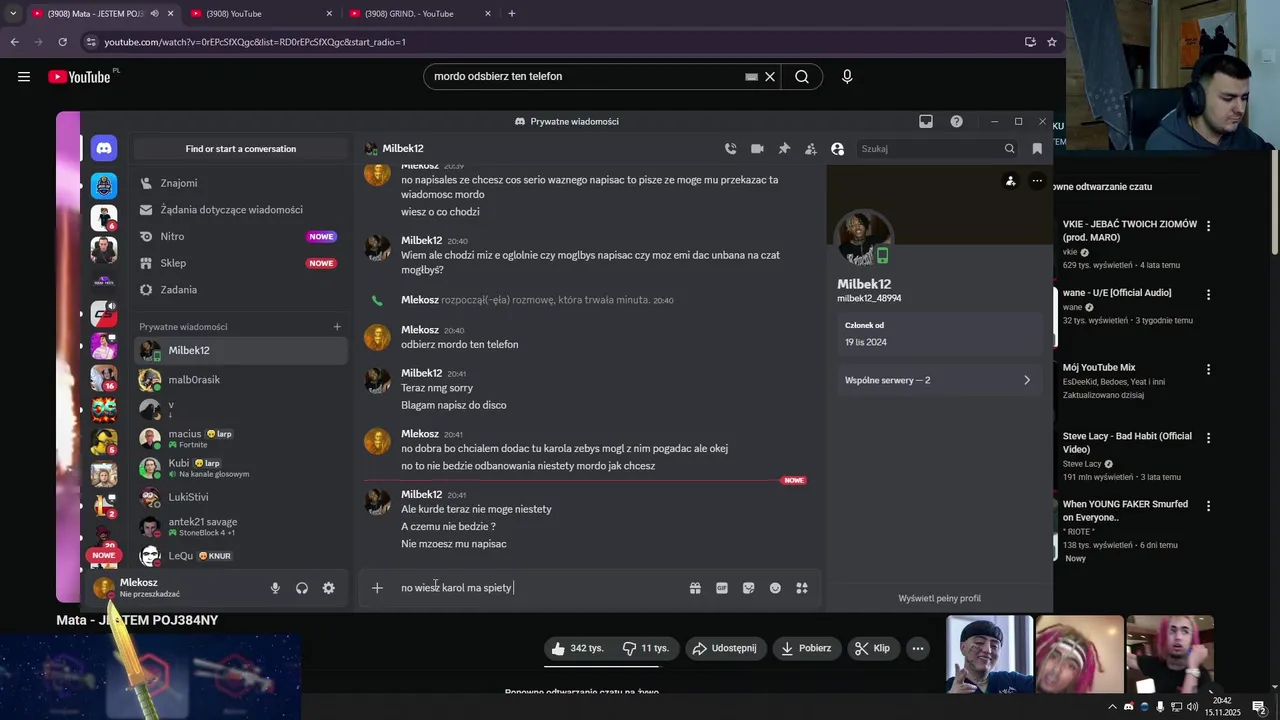Click Wyświetl pełny profil link

pos(940,598)
